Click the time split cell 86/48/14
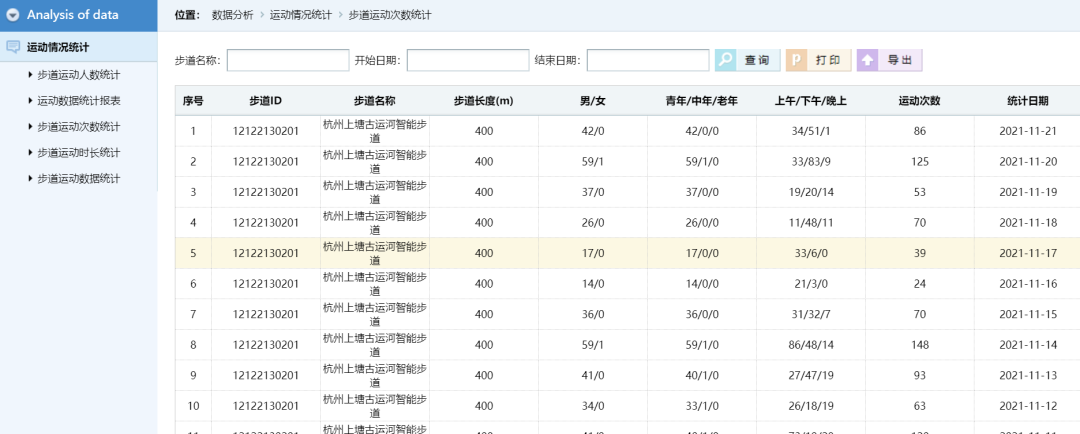The width and height of the screenshot is (1080, 434). [x=811, y=344]
